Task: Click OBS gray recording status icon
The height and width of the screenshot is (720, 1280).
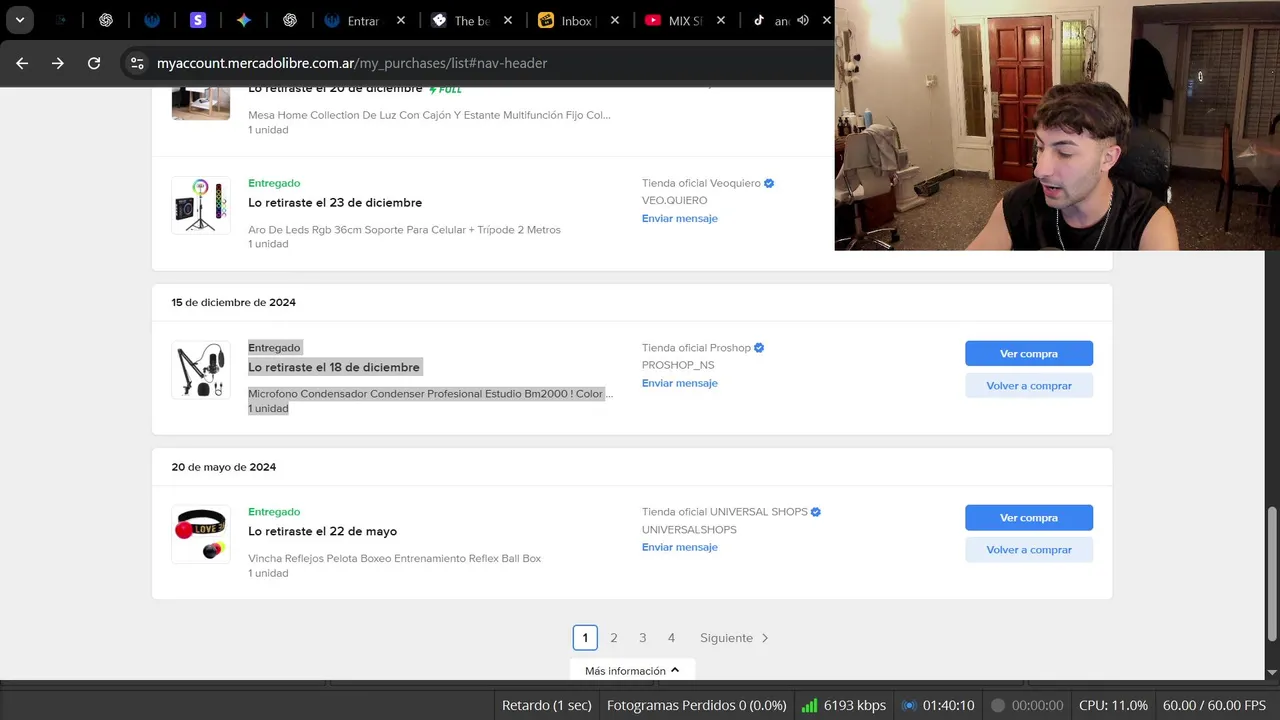Action: 997,705
